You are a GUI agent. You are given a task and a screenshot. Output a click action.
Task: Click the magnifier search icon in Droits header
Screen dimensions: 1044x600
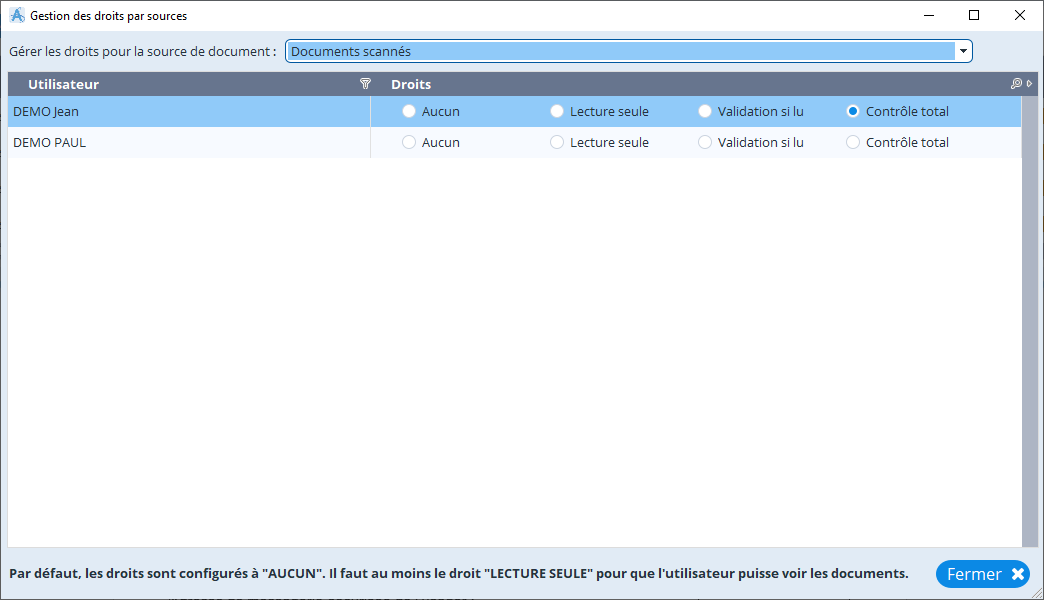point(1016,84)
